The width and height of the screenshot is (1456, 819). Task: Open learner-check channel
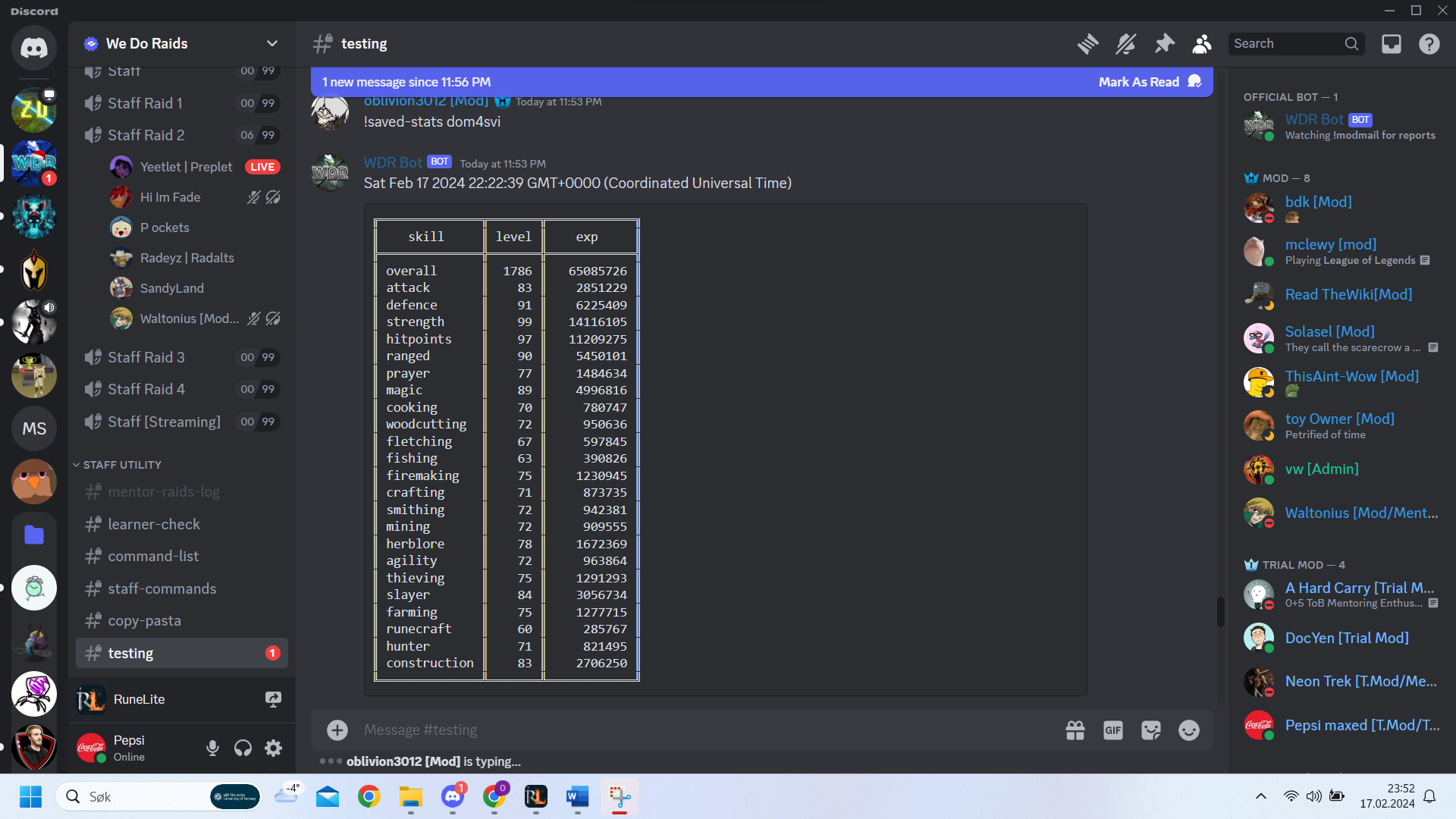tap(182, 524)
